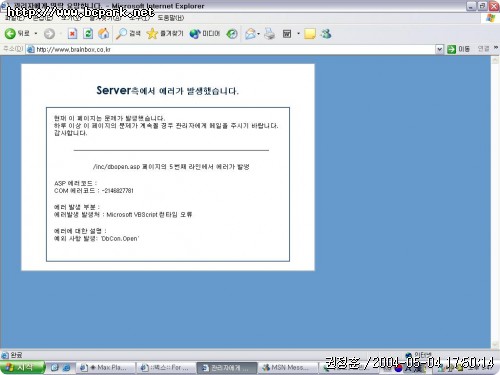
Task: Open Favorites (즐겨찾기) star button
Action: pos(165,33)
